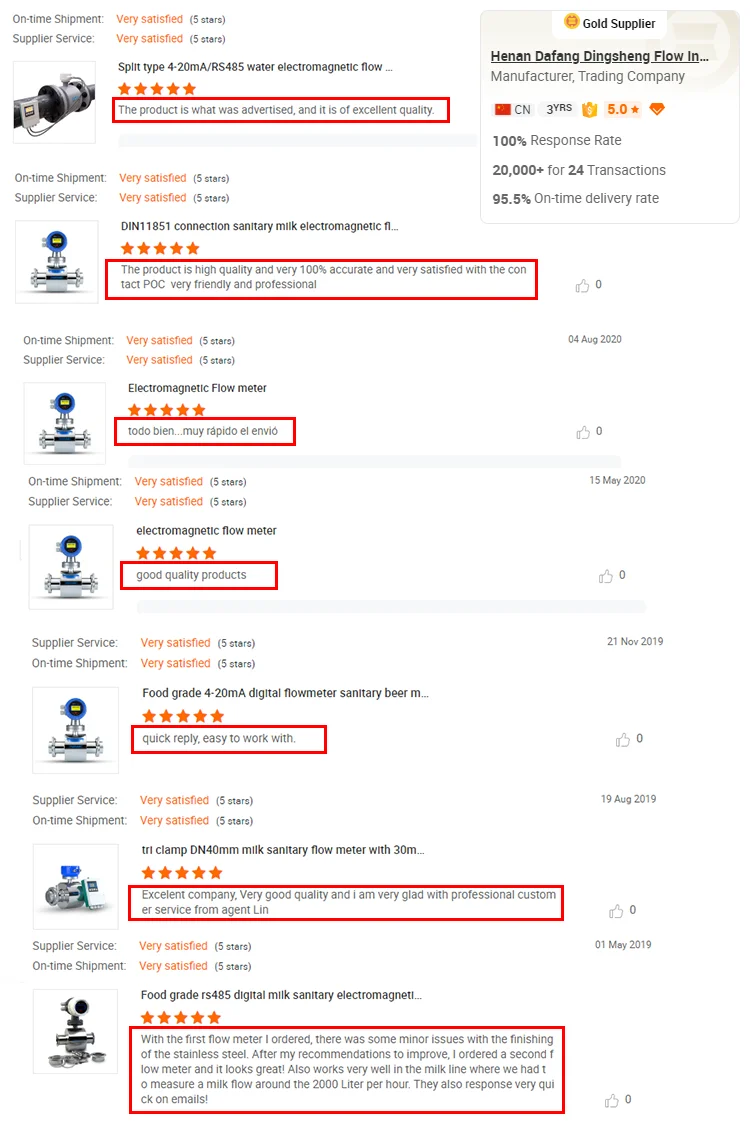Click Food grade rs485 meter thumbnail
750x1145 pixels.
tap(75, 1032)
